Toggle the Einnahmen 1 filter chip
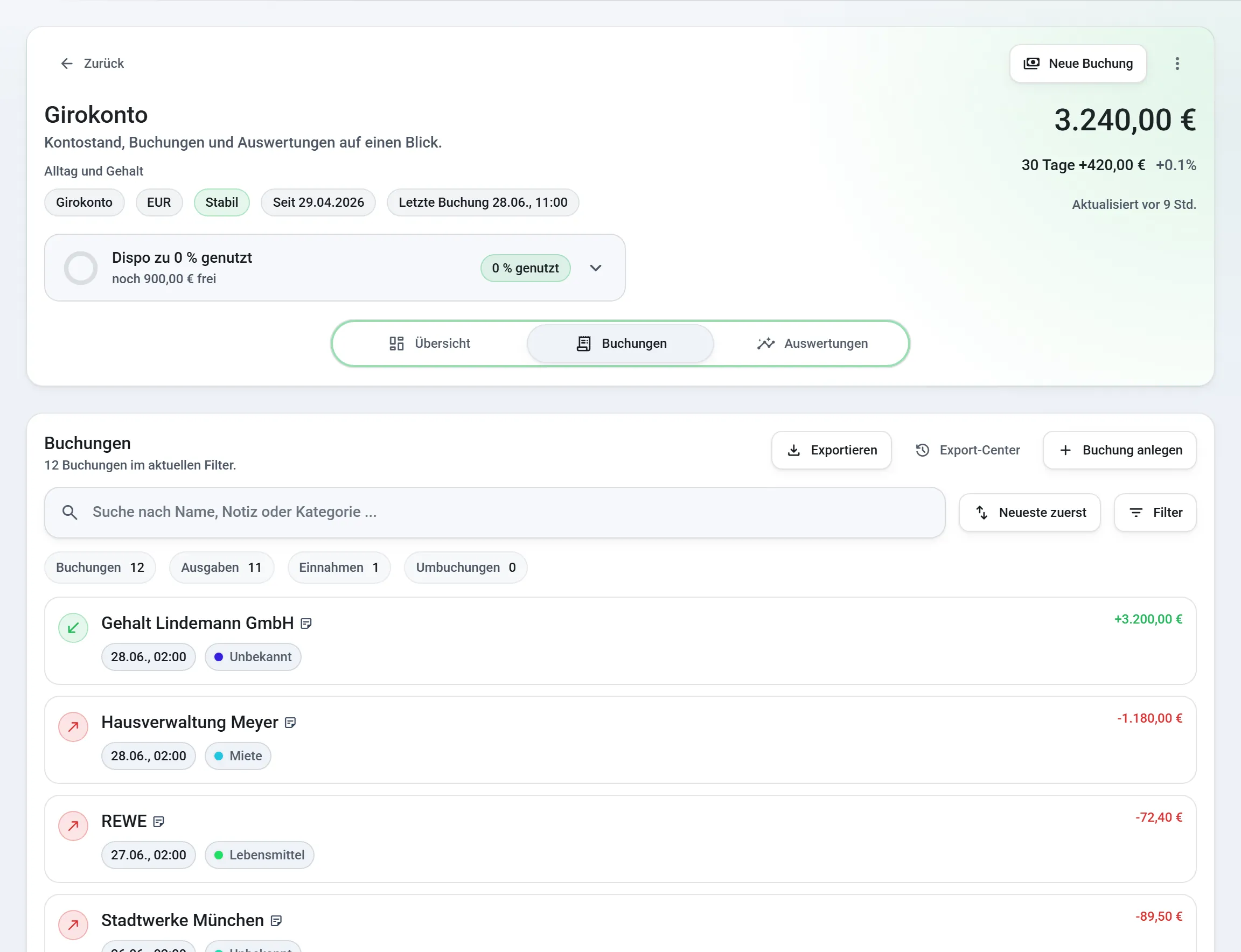1241x952 pixels. click(x=338, y=567)
